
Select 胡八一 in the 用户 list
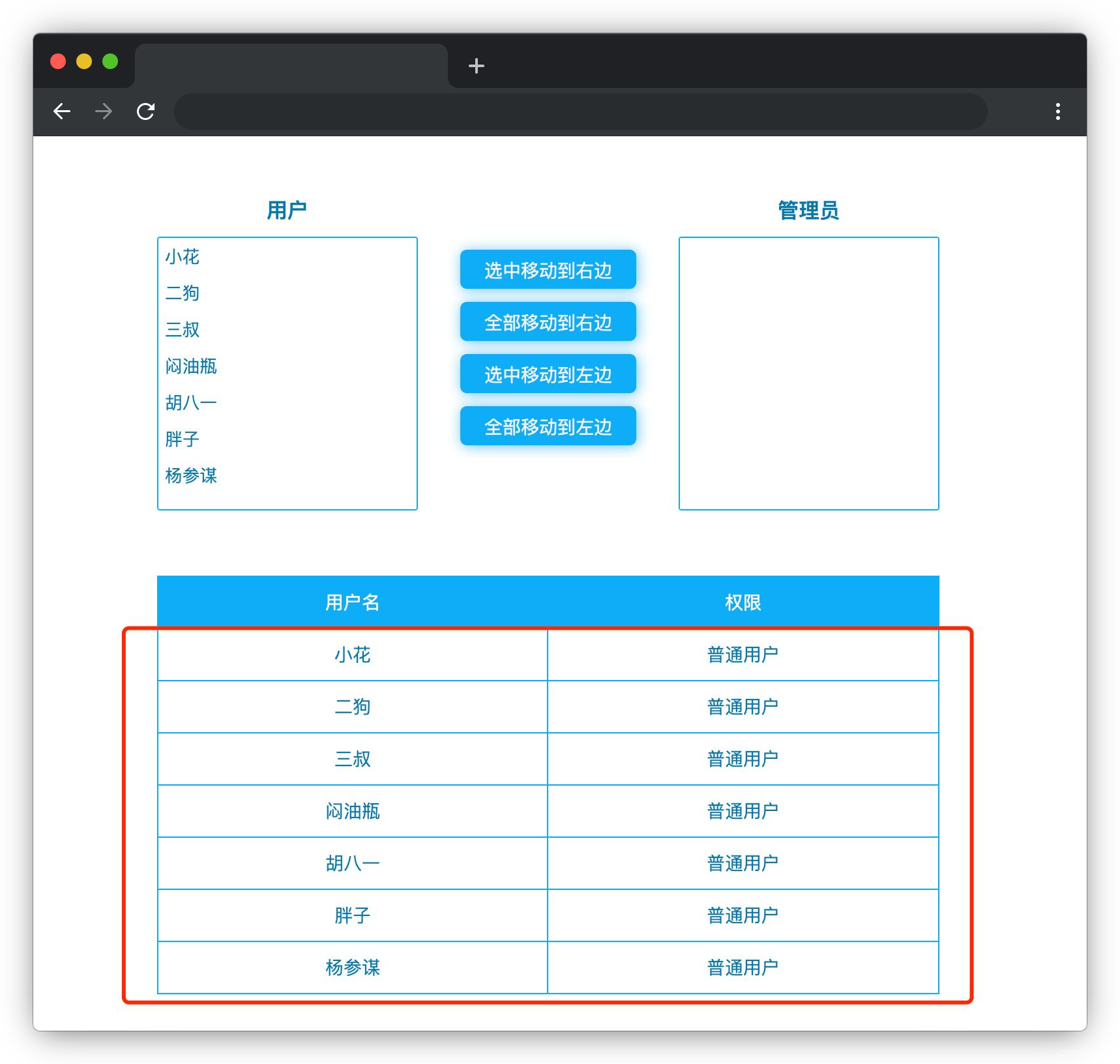pyautogui.click(x=287, y=403)
